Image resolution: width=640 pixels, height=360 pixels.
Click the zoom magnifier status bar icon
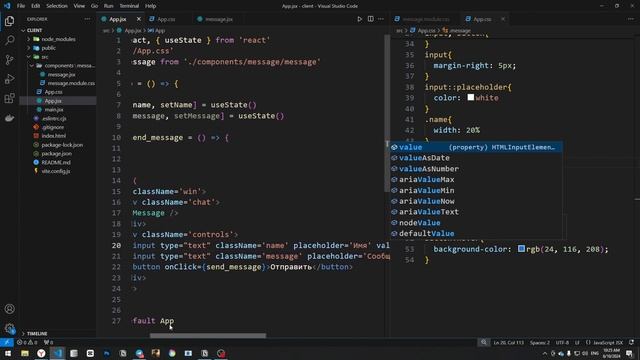[484, 342]
